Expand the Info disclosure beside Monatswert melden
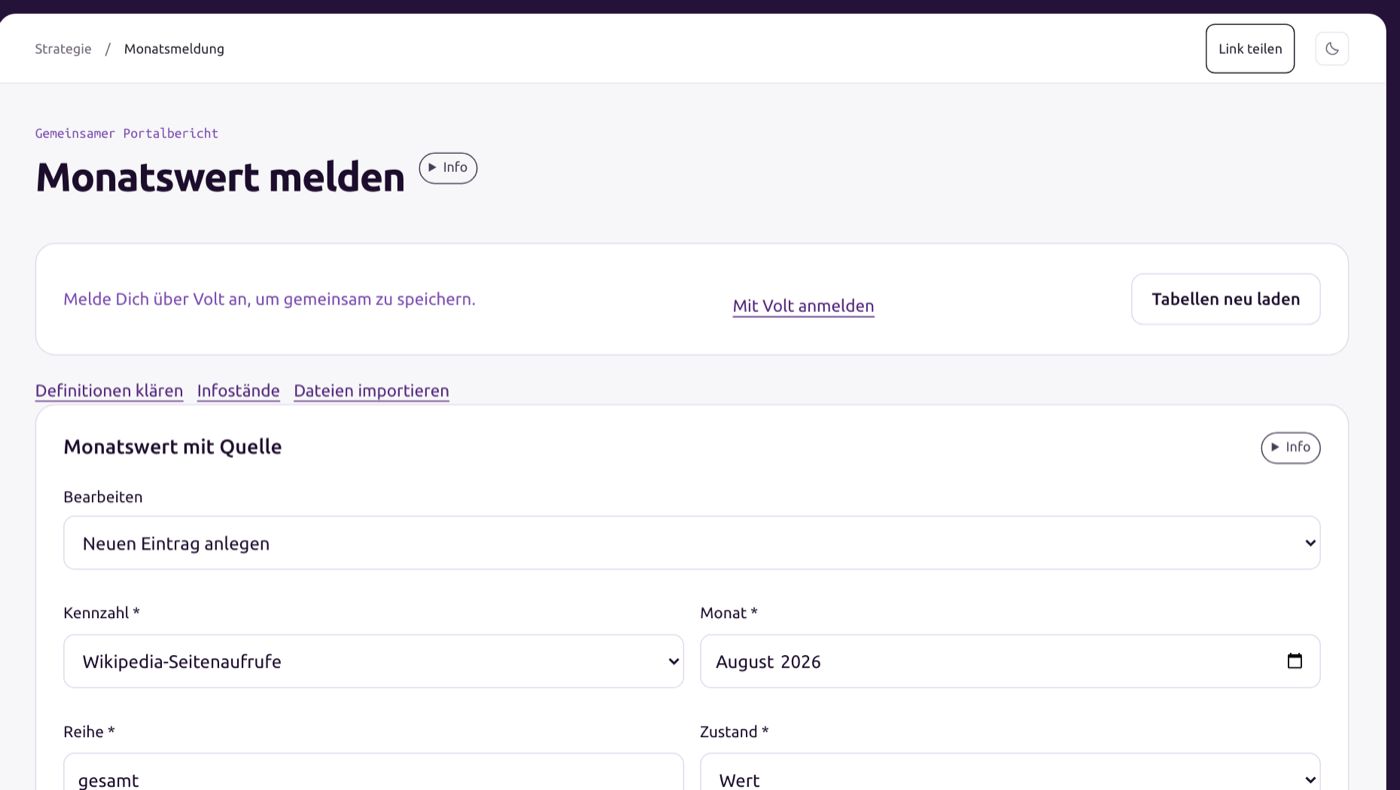 pos(448,168)
